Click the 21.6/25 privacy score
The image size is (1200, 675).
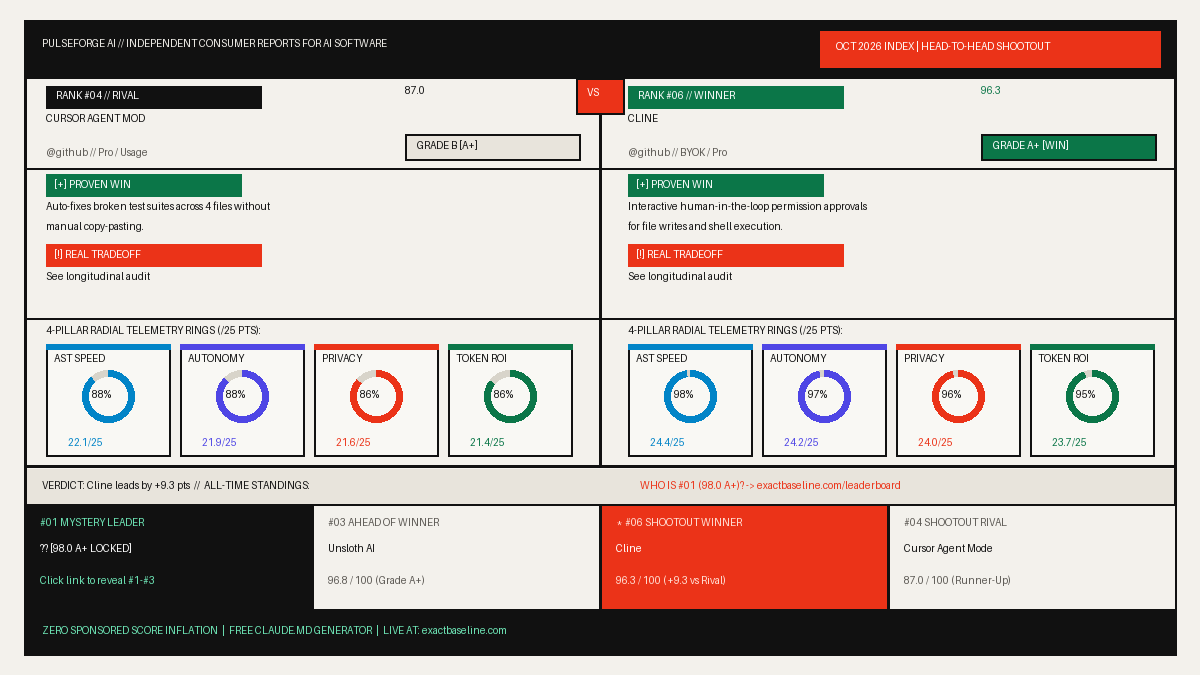click(x=353, y=443)
